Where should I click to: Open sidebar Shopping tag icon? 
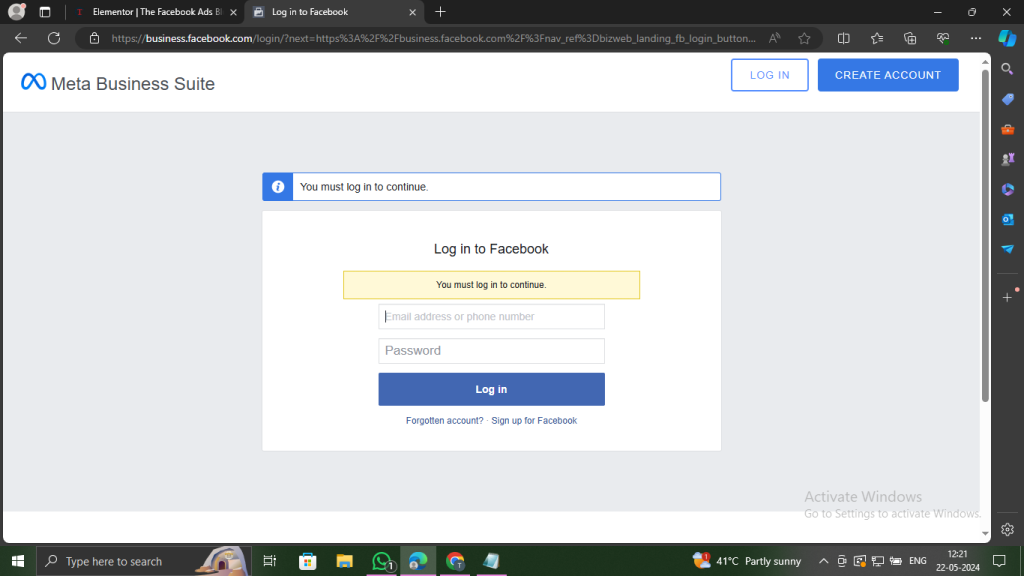(1008, 99)
